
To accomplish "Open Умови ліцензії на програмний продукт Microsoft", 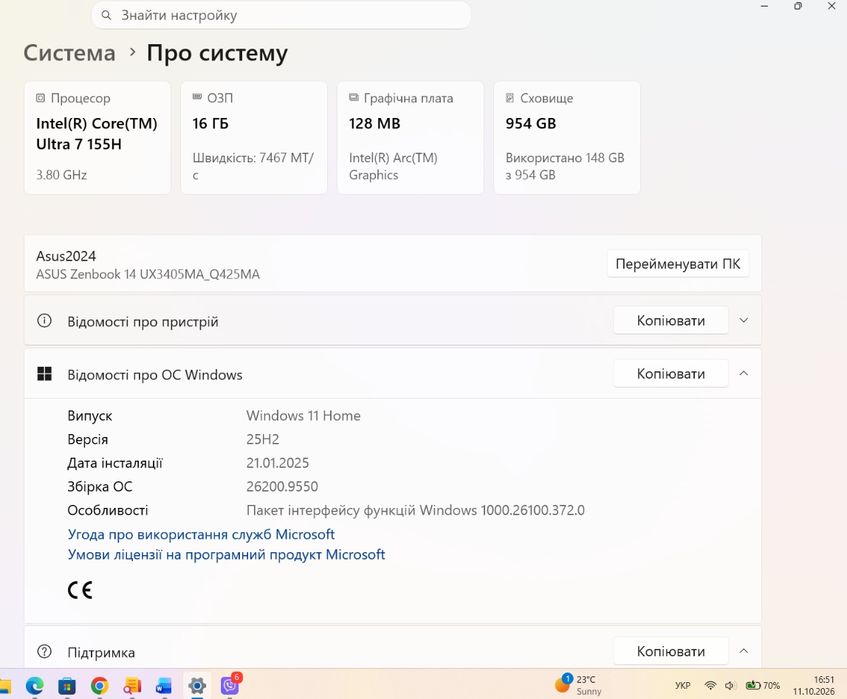I will coord(226,555).
